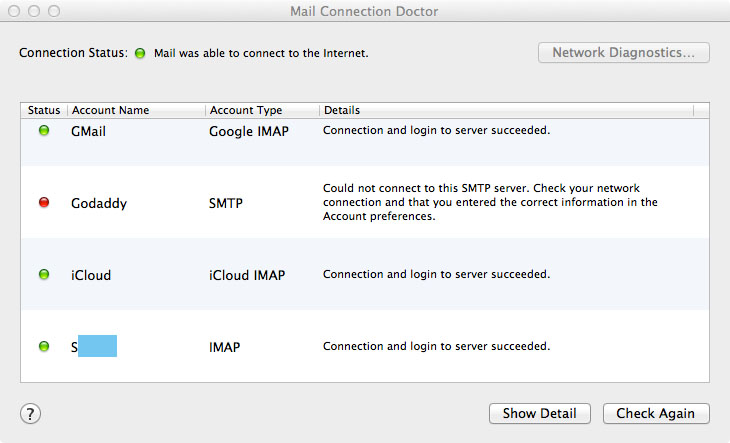Sort by the Status column header
Image resolution: width=730 pixels, height=443 pixels.
[44, 110]
